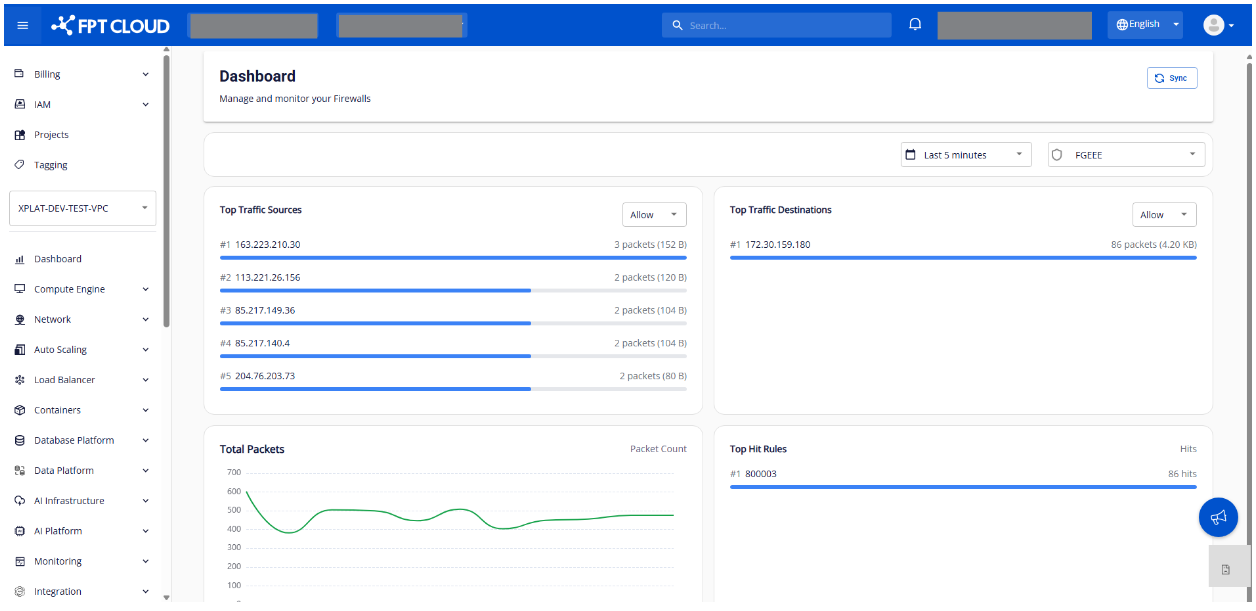Click the document icon at bottom right
This screenshot has height=611, width=1256.
1226,569
